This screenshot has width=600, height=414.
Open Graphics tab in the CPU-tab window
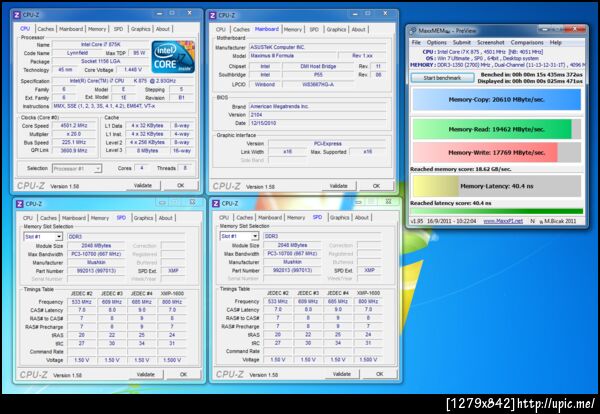click(x=140, y=29)
